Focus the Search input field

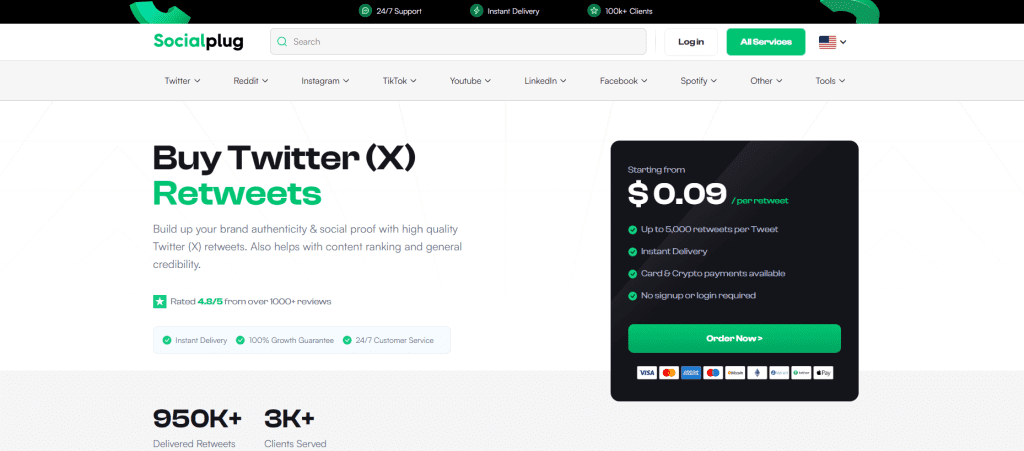pos(458,42)
